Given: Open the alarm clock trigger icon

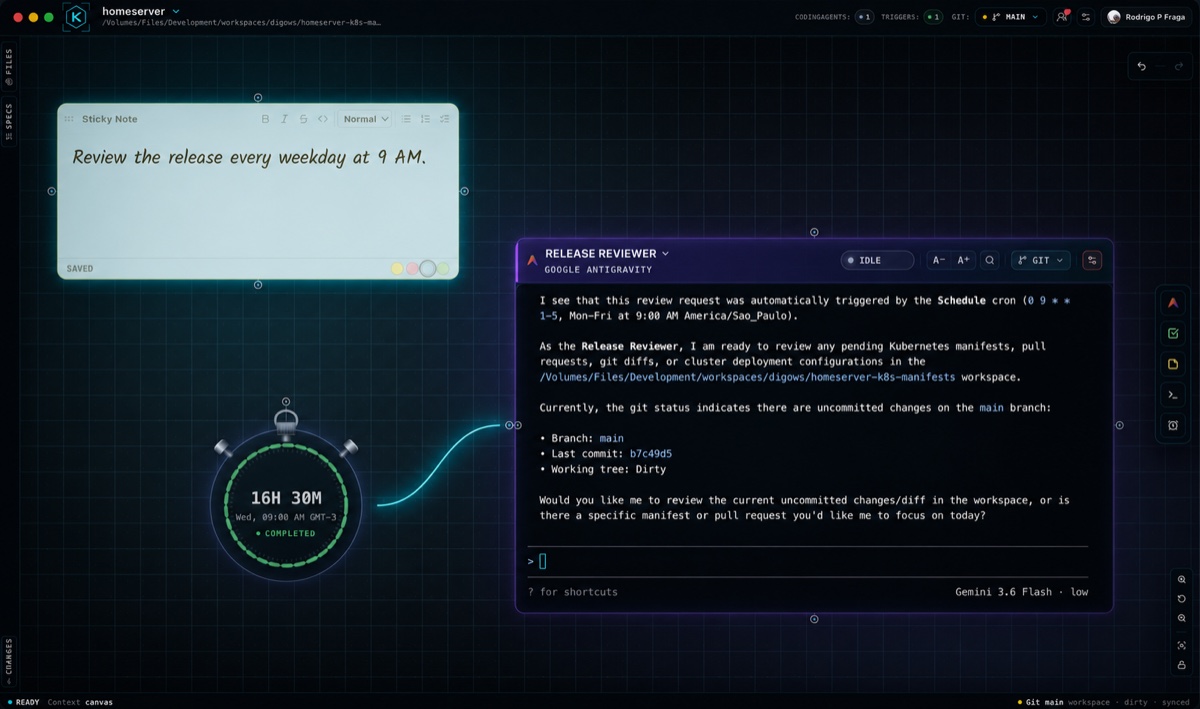Looking at the screenshot, I should coord(1173,425).
